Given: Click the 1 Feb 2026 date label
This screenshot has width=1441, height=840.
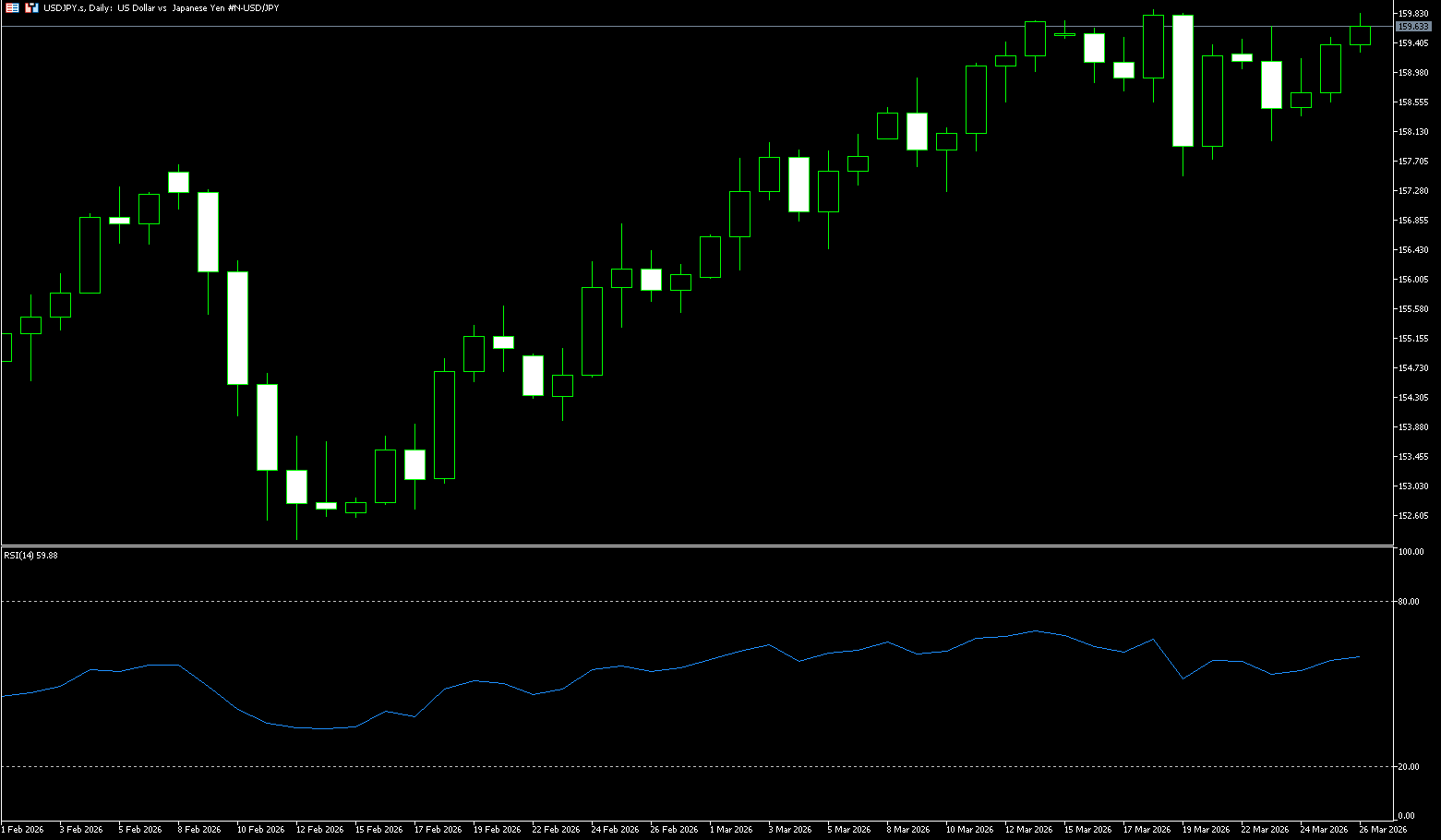Looking at the screenshot, I should [23, 830].
